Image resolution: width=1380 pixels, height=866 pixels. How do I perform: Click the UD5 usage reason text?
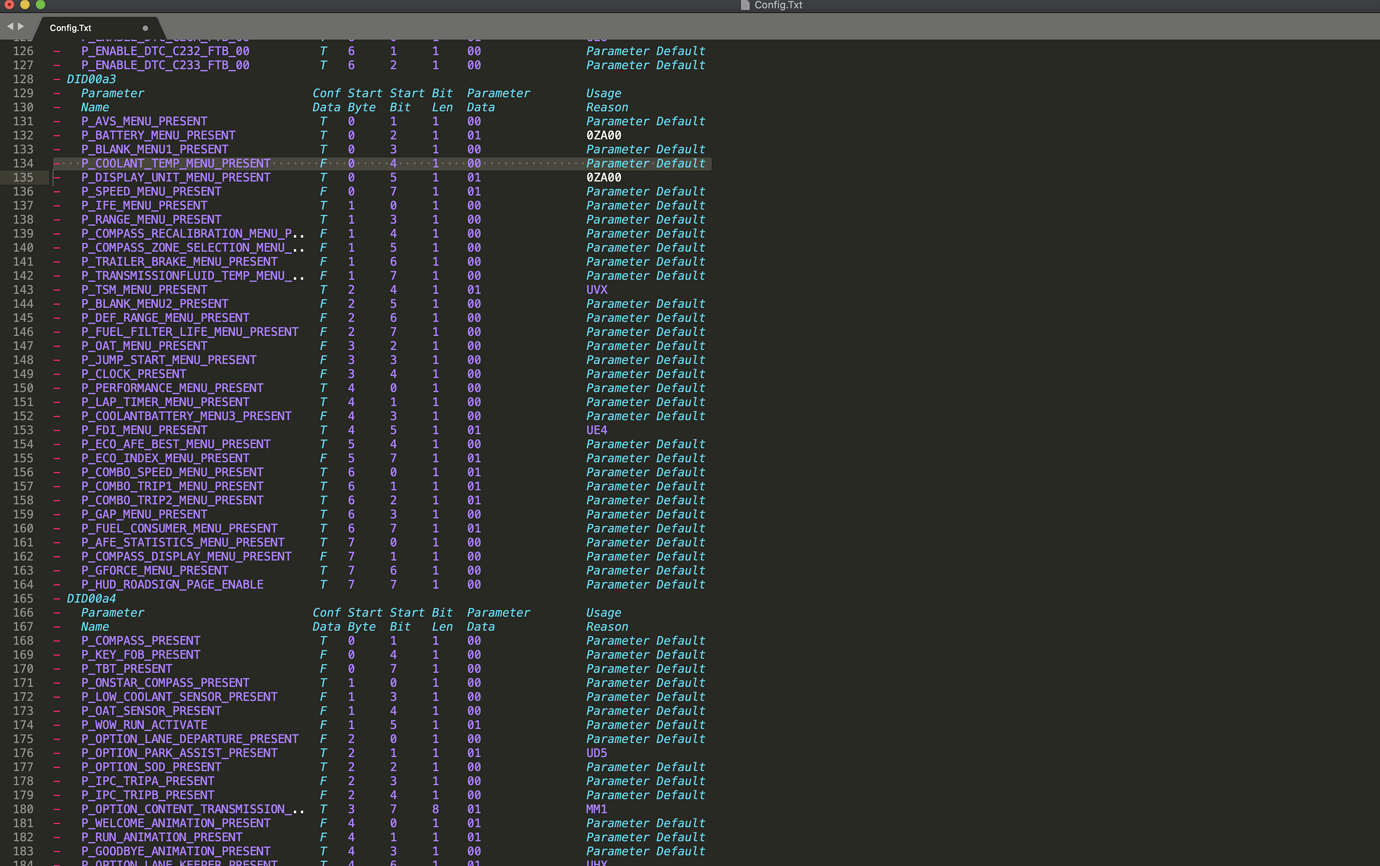[595, 753]
